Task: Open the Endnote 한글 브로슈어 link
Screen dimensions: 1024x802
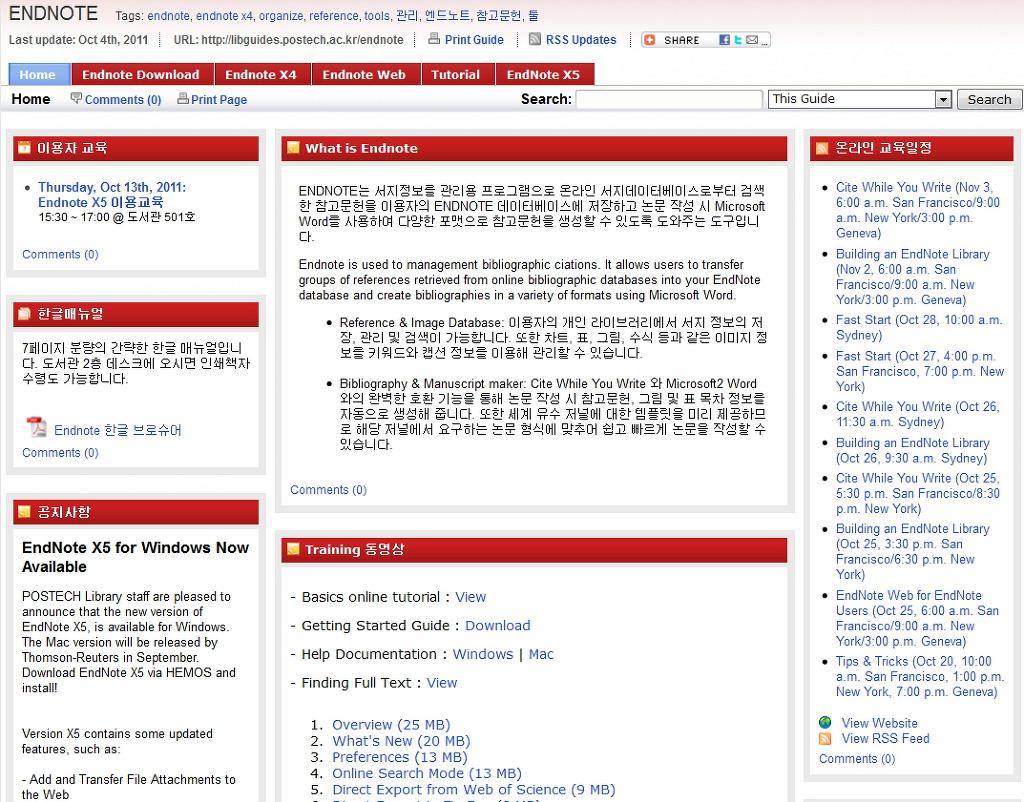Action: click(118, 430)
